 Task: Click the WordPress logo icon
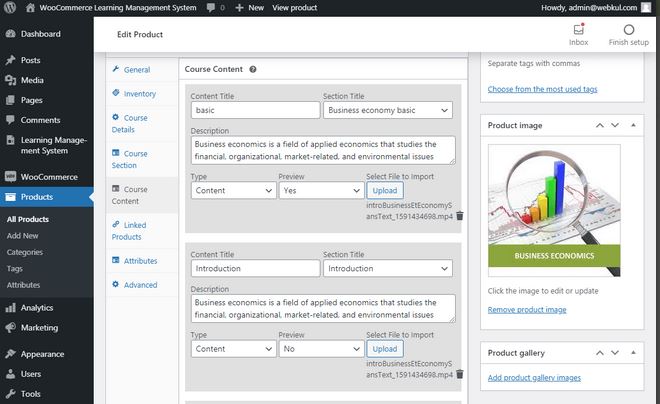pyautogui.click(x=10, y=8)
